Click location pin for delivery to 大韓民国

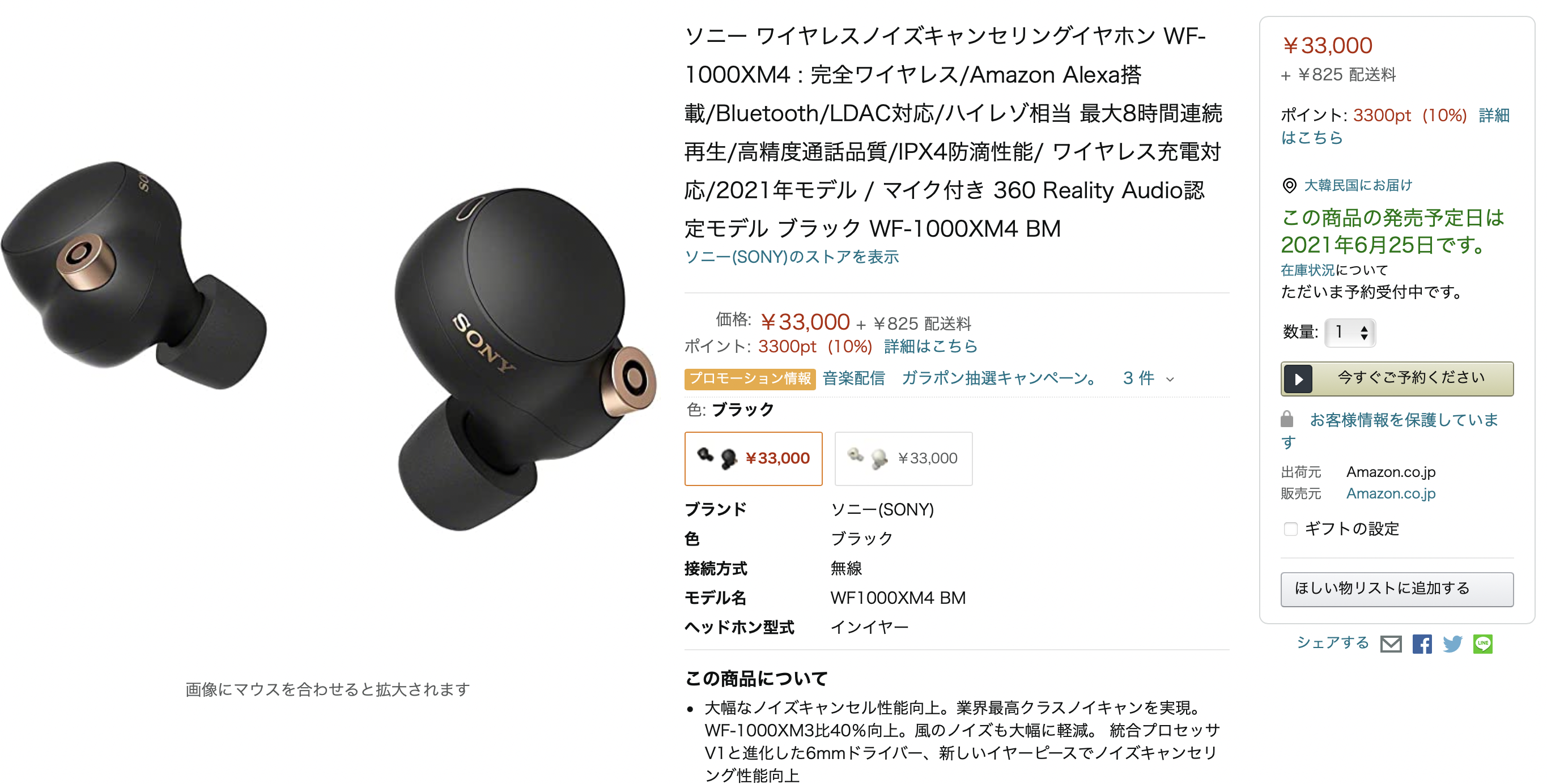click(1289, 185)
